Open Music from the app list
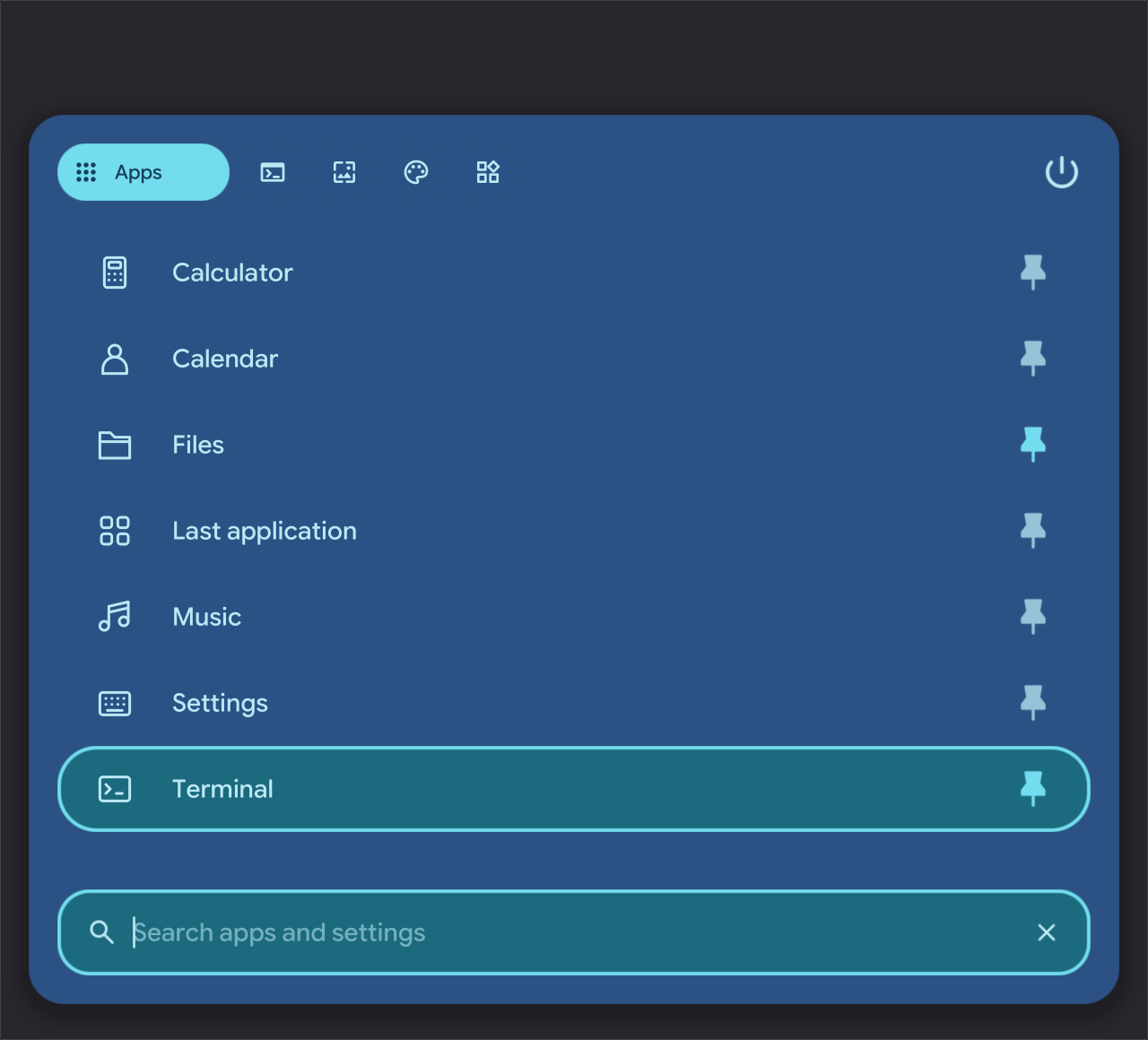1148x1040 pixels. [x=574, y=617]
